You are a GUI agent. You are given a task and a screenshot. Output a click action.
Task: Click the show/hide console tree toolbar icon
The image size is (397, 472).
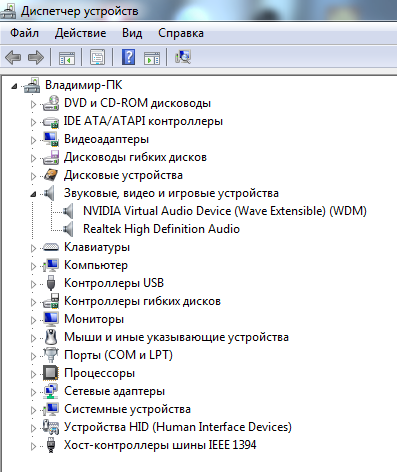[67, 58]
